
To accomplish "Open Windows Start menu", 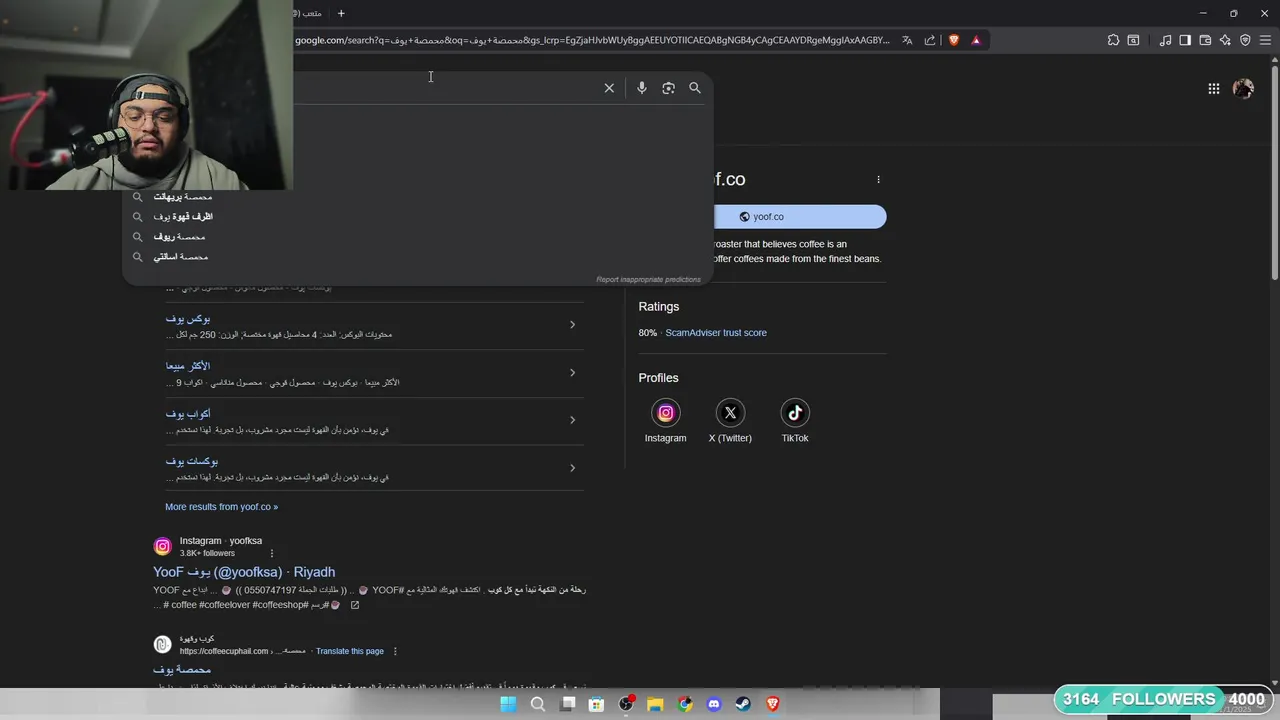I will [x=508, y=704].
